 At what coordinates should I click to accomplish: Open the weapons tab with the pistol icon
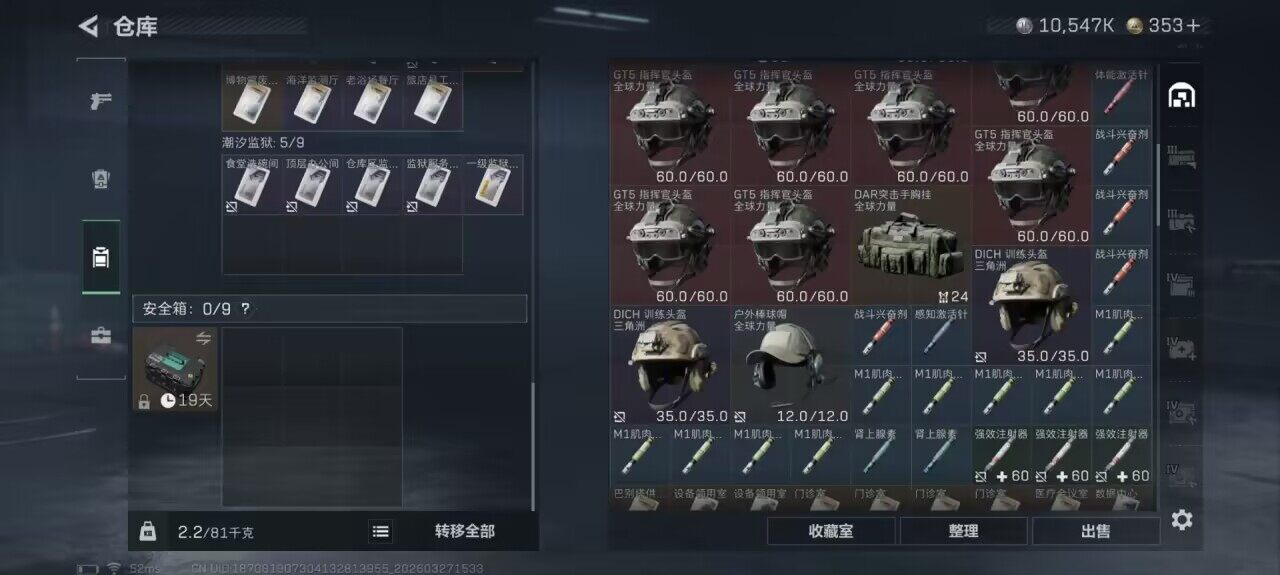click(x=101, y=101)
